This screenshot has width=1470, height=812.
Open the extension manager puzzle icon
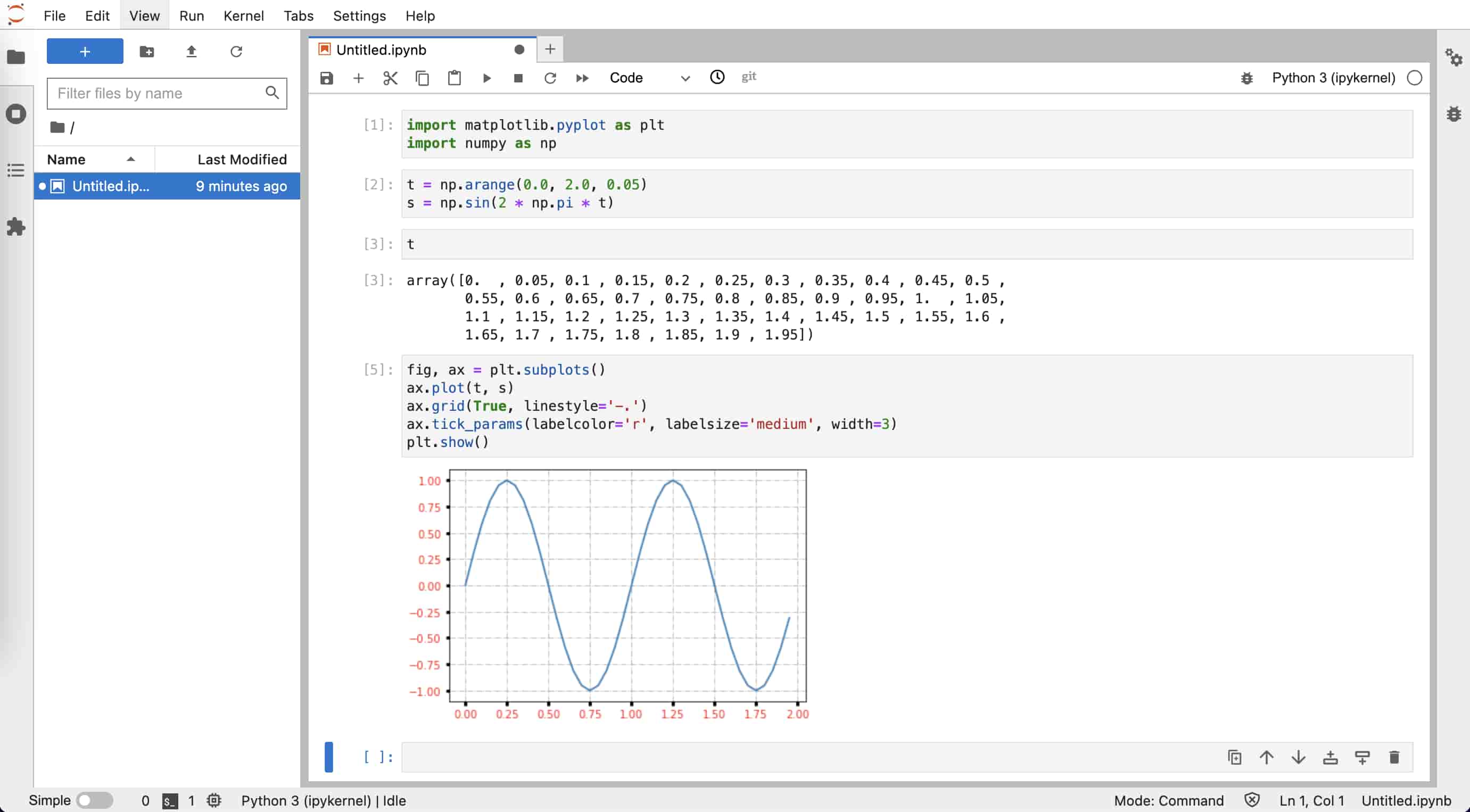16,227
